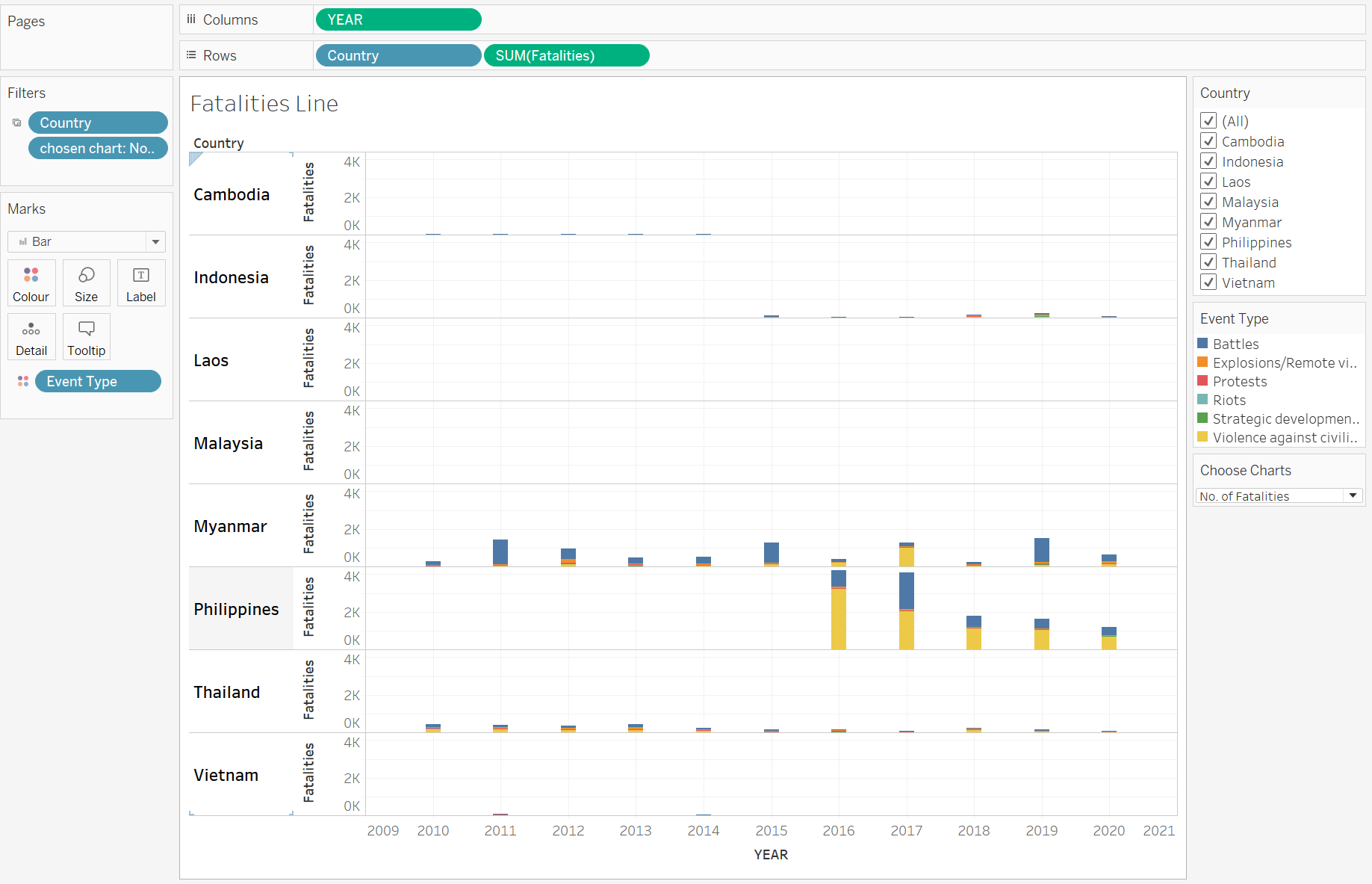Deselect Vietnam in the Country filter

(x=1208, y=282)
